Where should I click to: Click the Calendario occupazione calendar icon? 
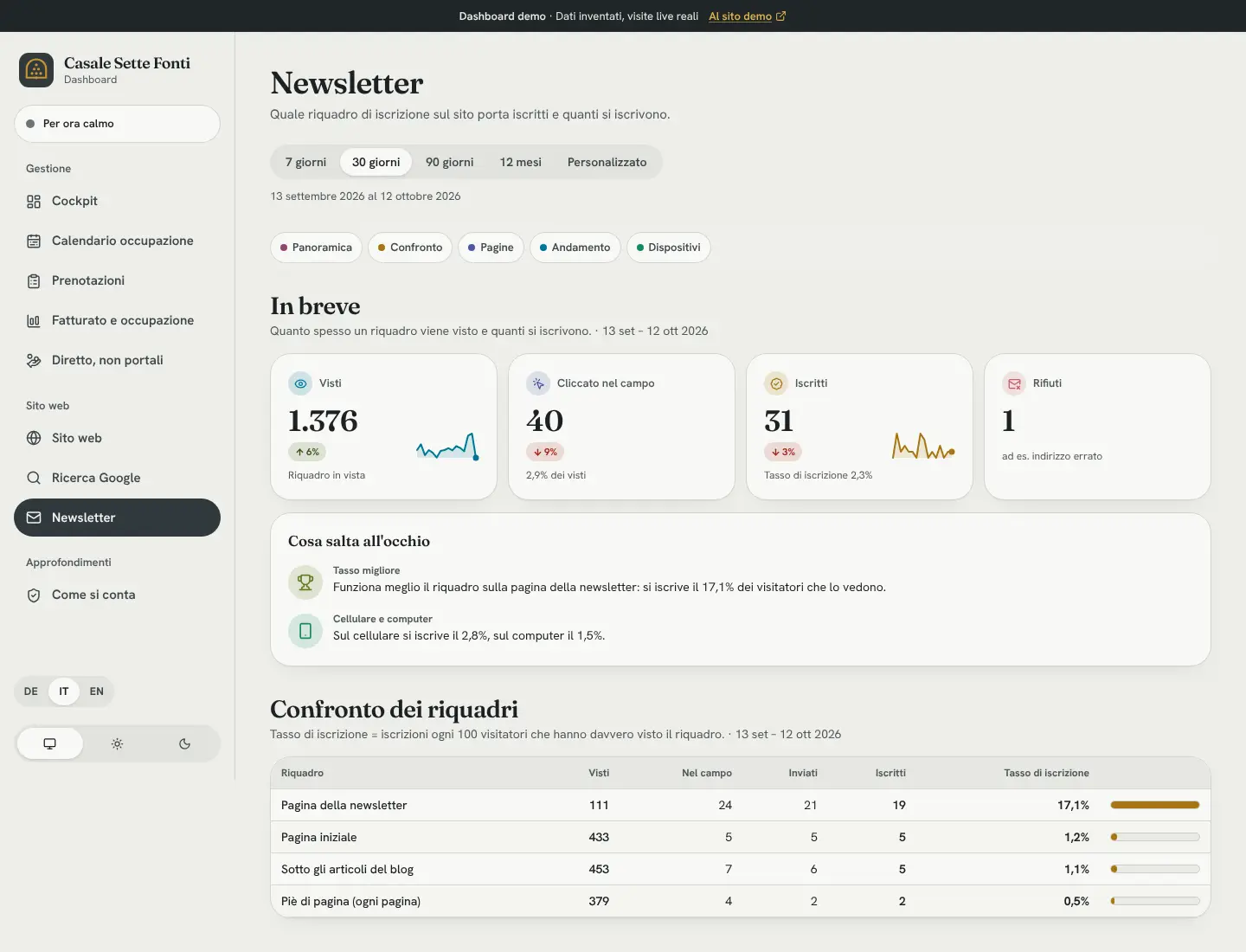coord(34,241)
